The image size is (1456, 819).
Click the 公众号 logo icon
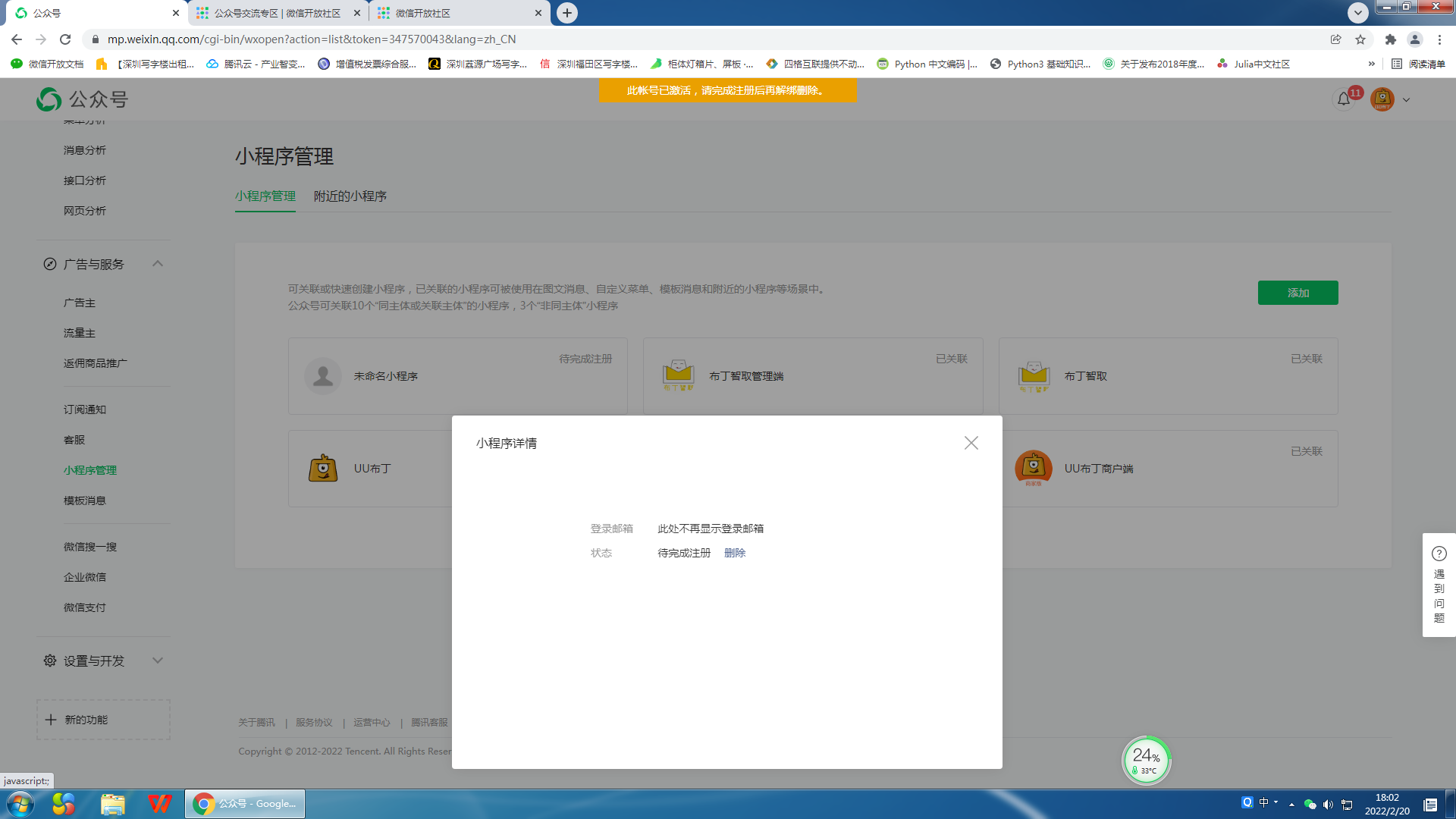click(49, 99)
